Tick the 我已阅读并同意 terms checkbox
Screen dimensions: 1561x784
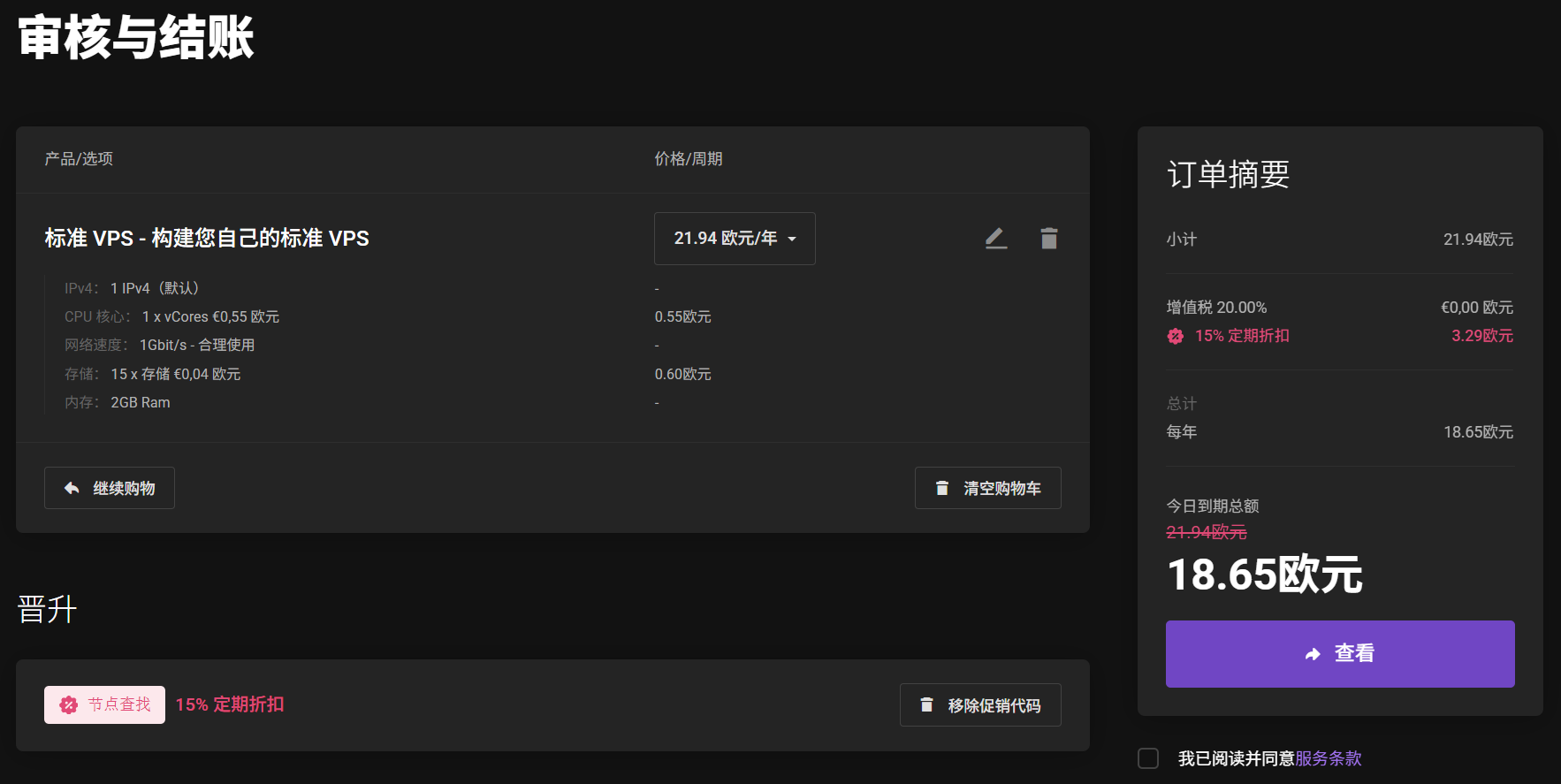click(1148, 758)
